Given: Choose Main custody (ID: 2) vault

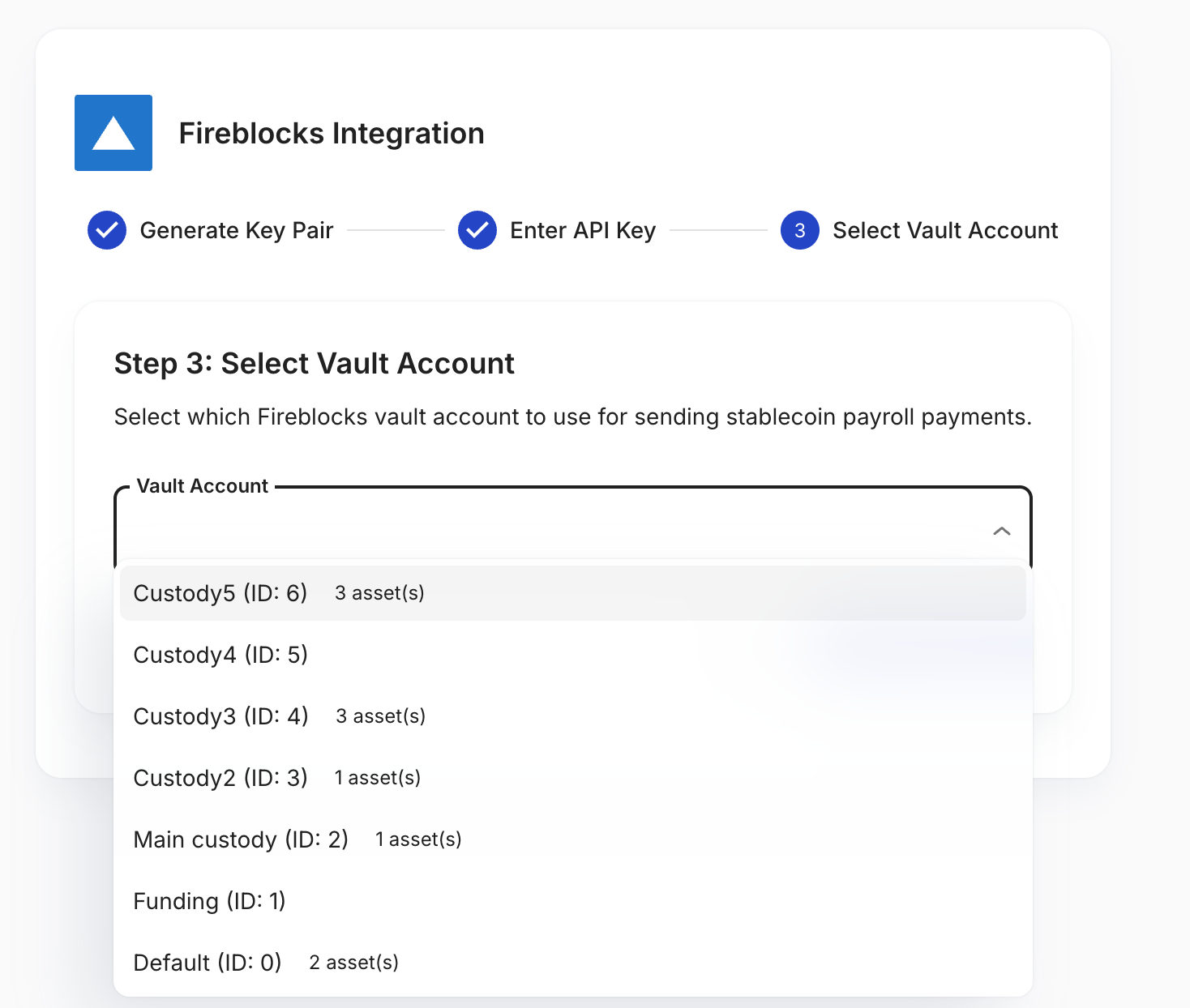Looking at the screenshot, I should (x=573, y=839).
